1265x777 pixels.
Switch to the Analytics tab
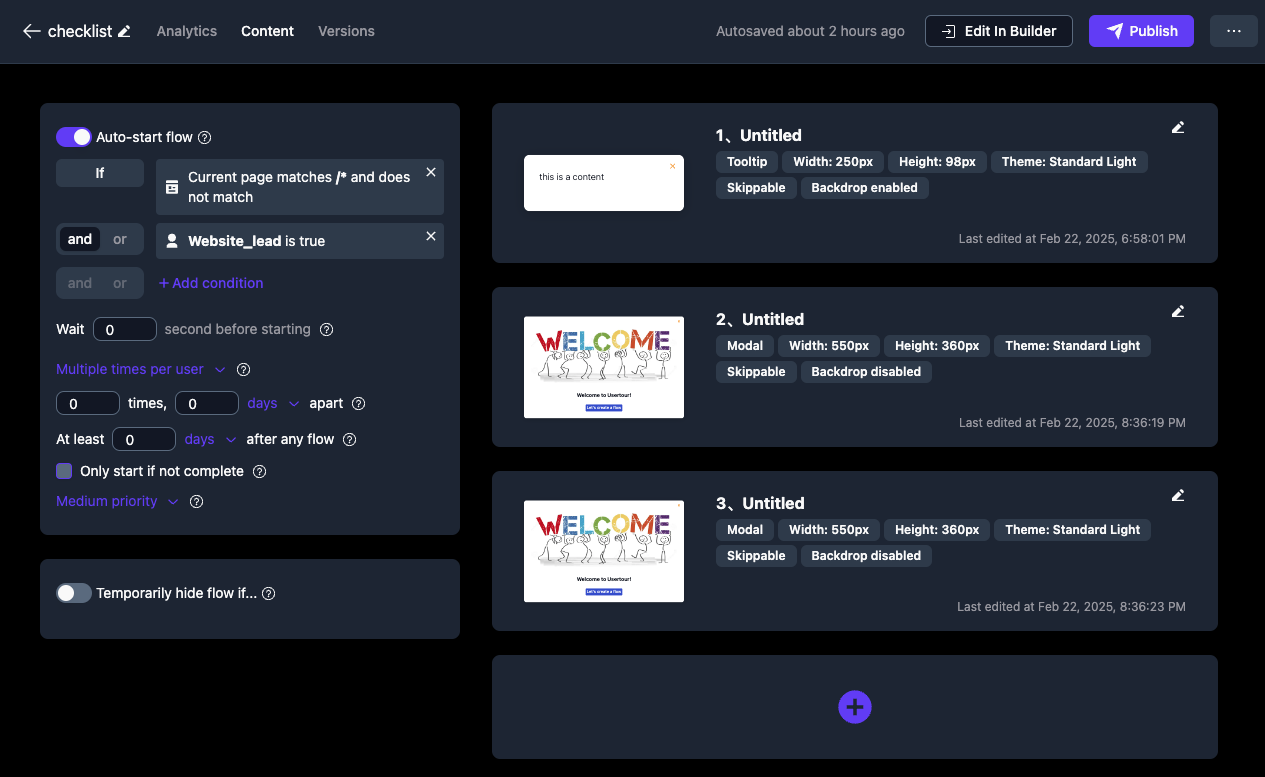pos(186,31)
